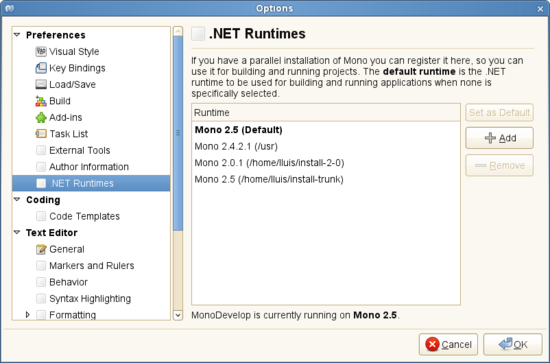Click the Runtime column header
This screenshot has width=550, height=363.
coord(326,113)
